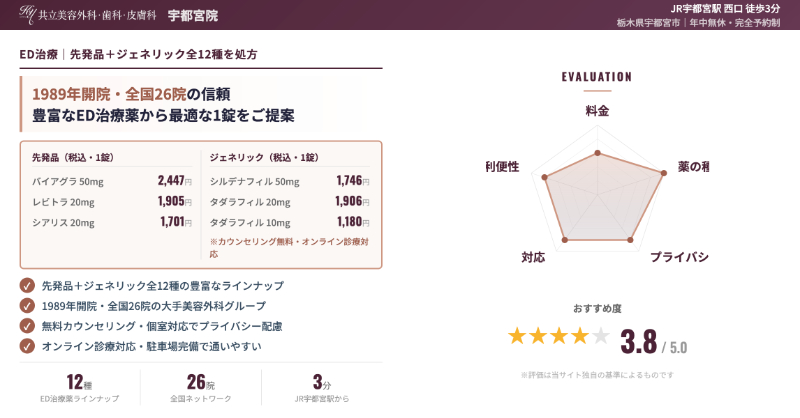
Task: Click the 宇都宮院 clinic name in header
Action: (193, 16)
